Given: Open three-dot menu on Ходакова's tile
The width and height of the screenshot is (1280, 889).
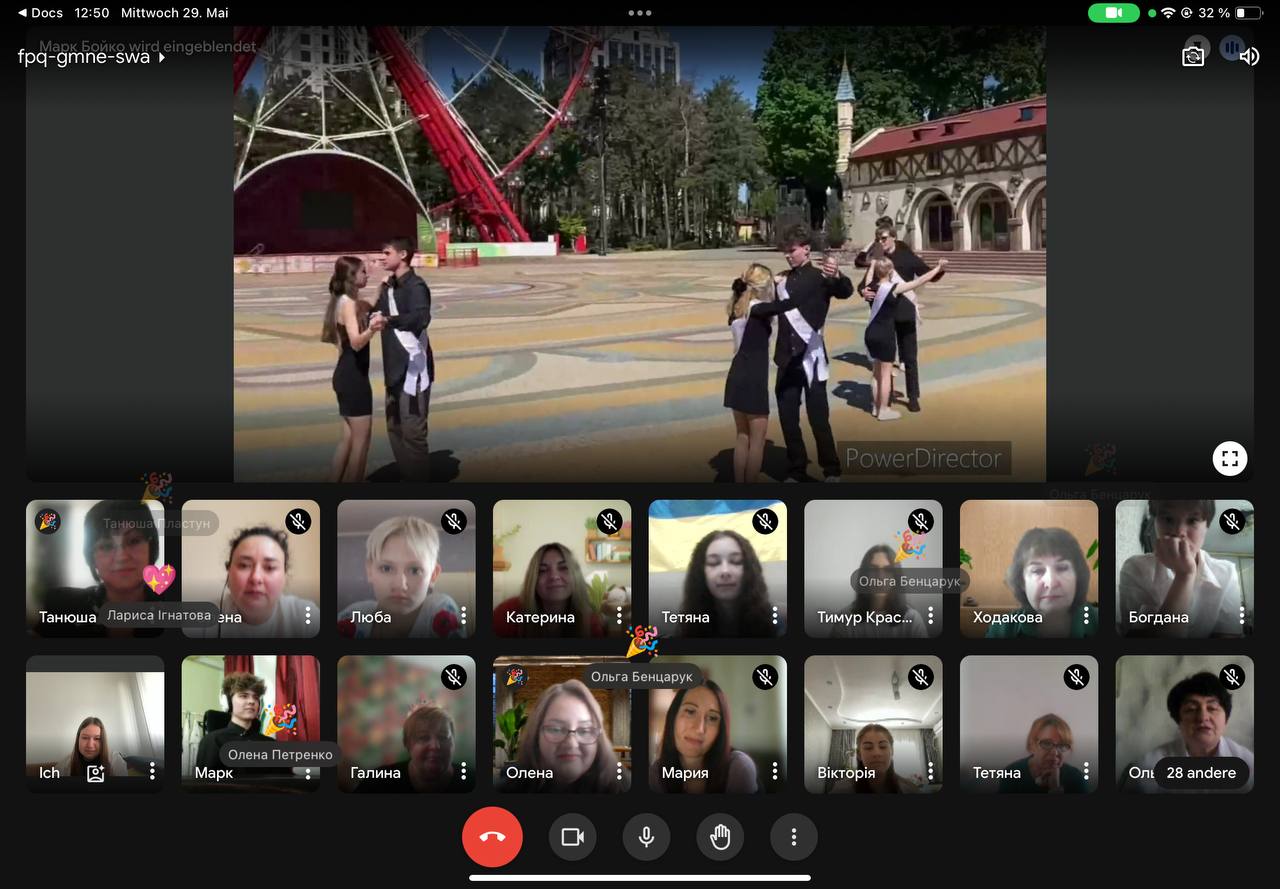Looking at the screenshot, I should pyautogui.click(x=1086, y=616).
